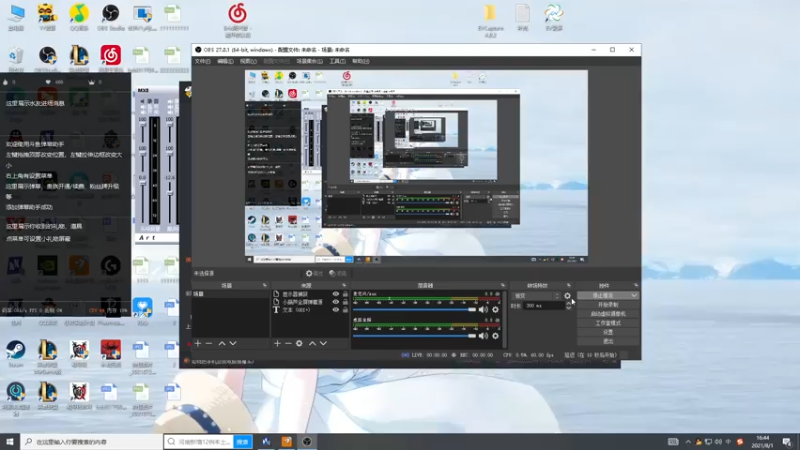The width and height of the screenshot is (800, 450).
Task: Open the 视图 menu
Action: (248, 61)
